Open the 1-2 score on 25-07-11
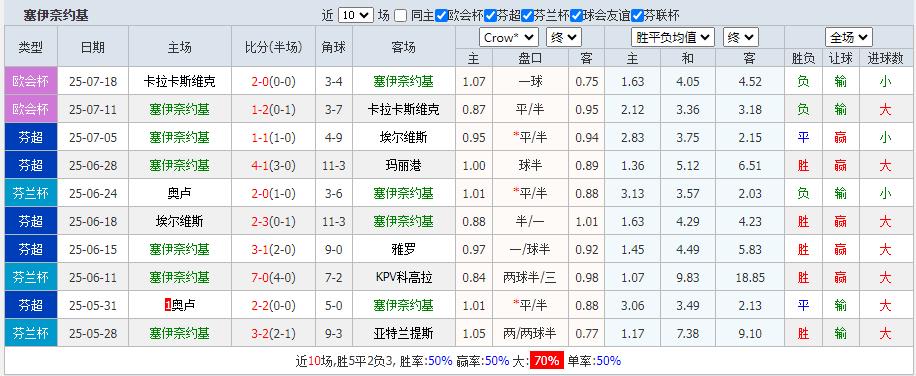This screenshot has height=376, width=916. 259,109
